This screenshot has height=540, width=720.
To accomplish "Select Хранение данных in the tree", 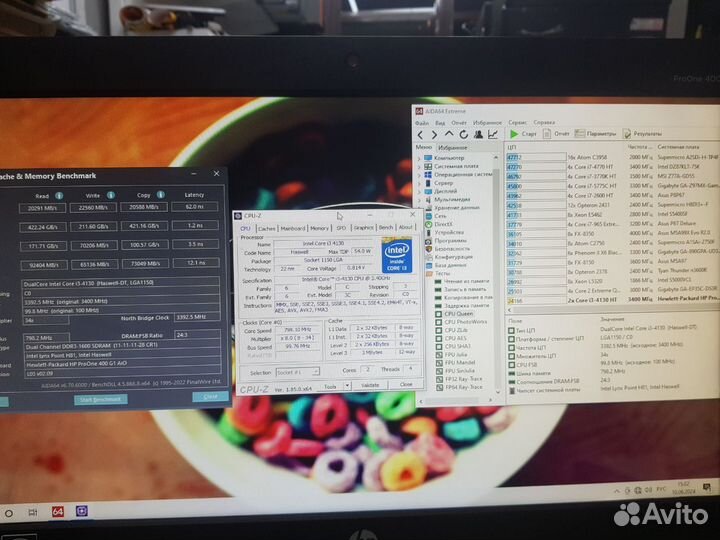I will (x=452, y=208).
